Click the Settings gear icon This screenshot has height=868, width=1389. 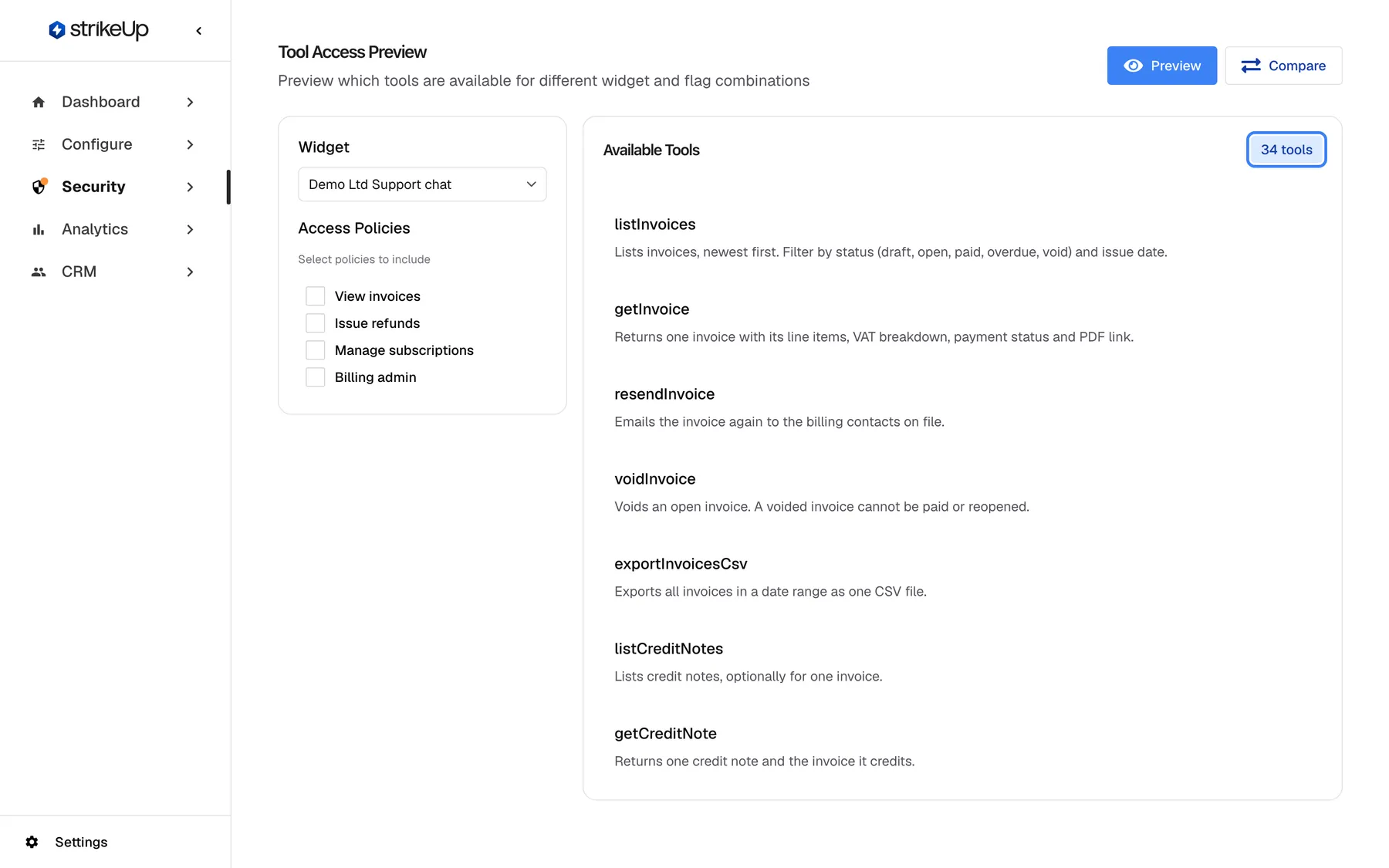coord(32,842)
